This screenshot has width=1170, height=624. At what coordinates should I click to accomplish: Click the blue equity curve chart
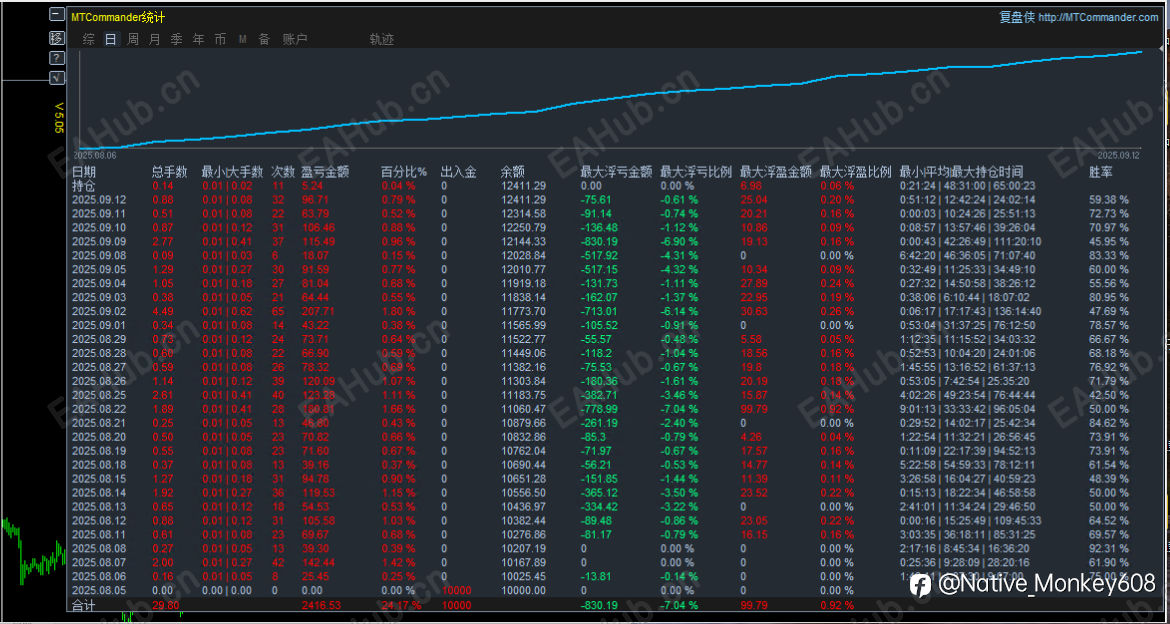point(612,99)
